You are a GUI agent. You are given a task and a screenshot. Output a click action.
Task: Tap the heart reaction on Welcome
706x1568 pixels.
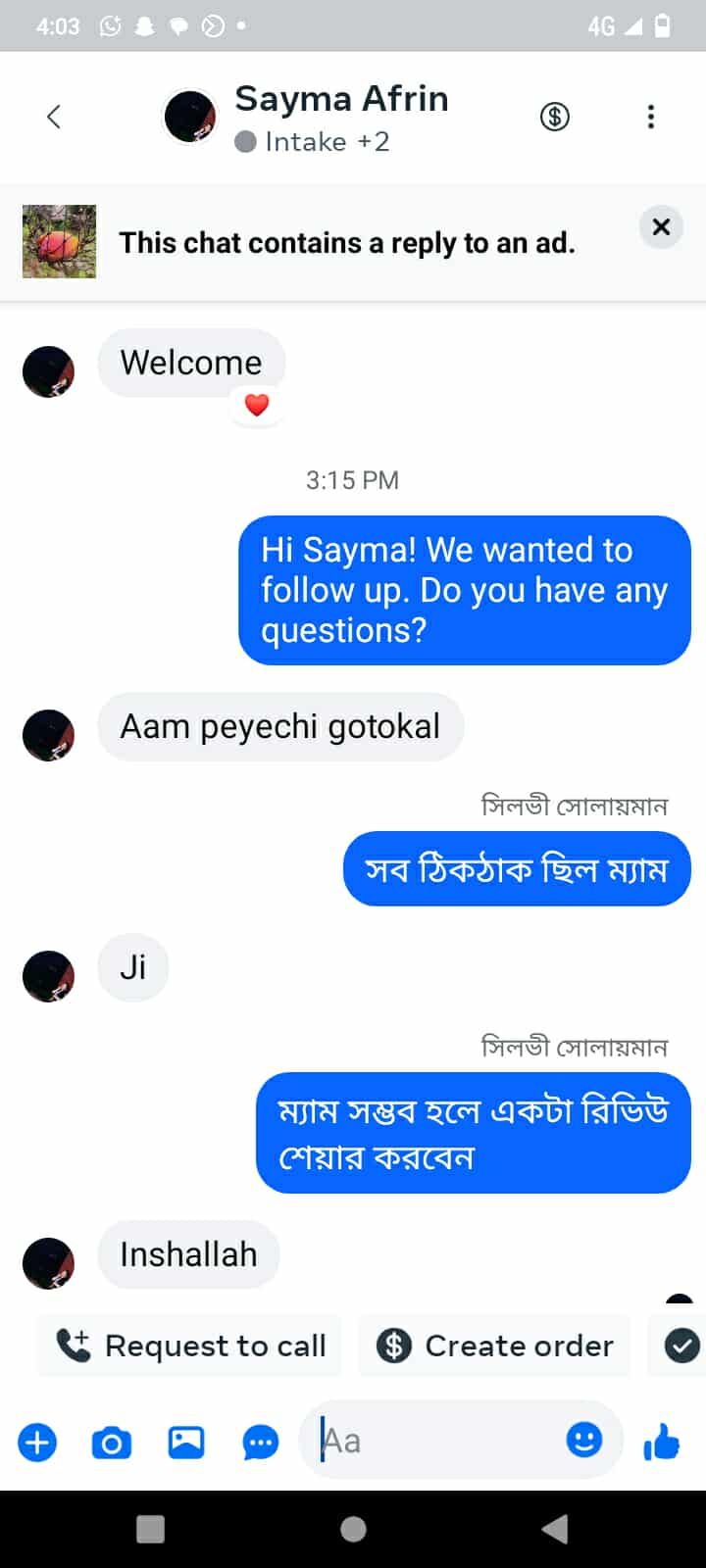(x=257, y=405)
